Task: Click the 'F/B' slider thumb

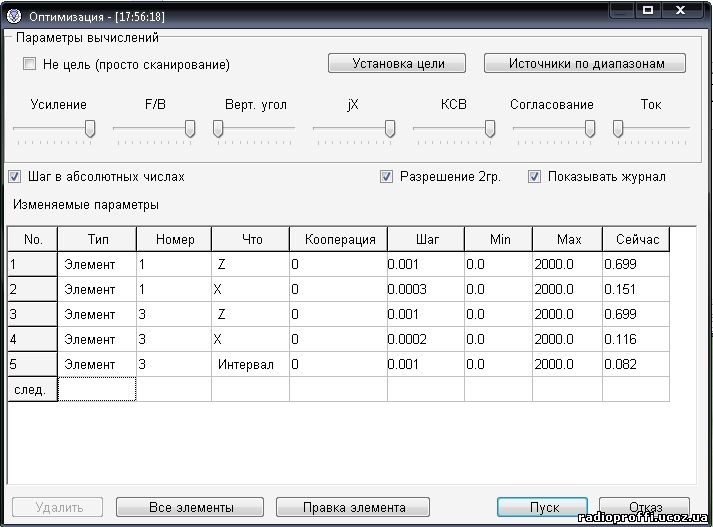Action: click(190, 129)
